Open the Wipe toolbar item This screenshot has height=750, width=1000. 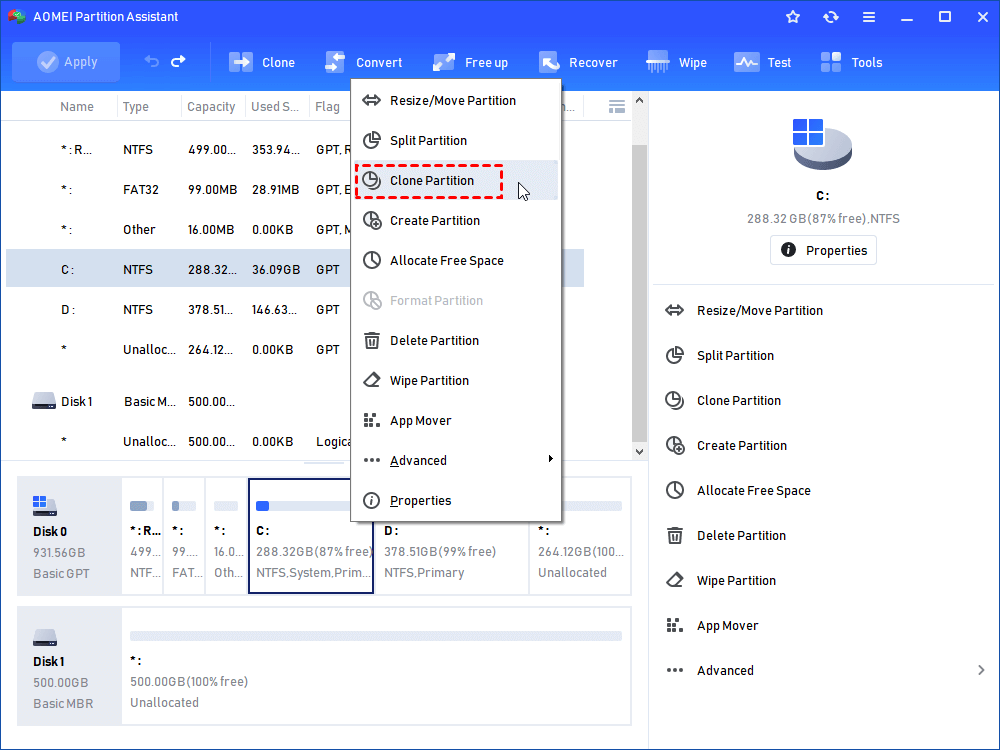click(x=677, y=62)
